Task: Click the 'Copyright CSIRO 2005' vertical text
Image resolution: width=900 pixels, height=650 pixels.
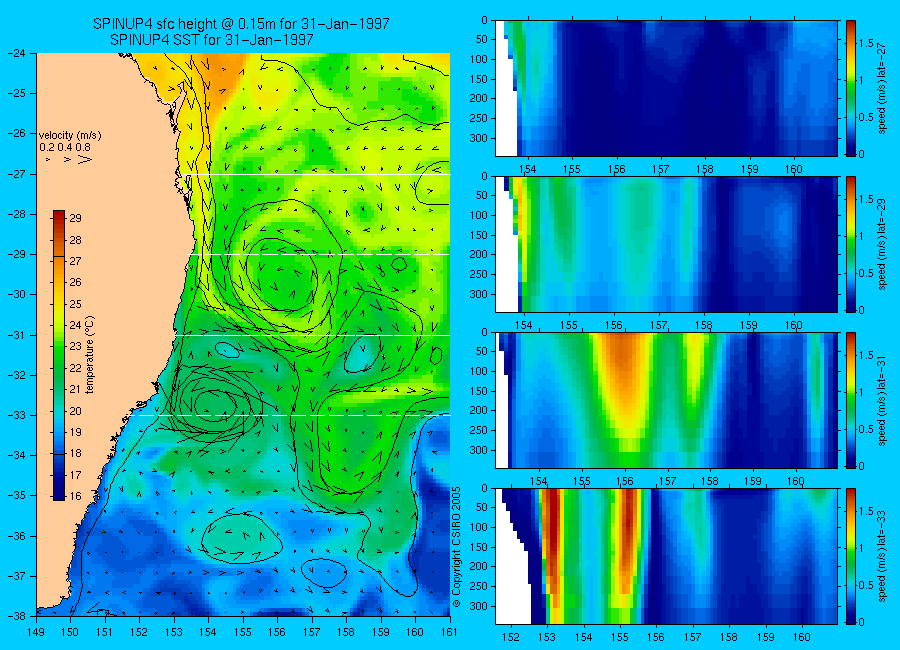Action: (457, 547)
